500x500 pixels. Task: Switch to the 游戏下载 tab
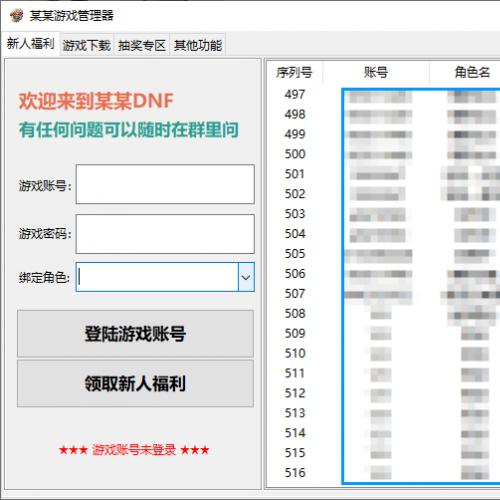coord(87,45)
